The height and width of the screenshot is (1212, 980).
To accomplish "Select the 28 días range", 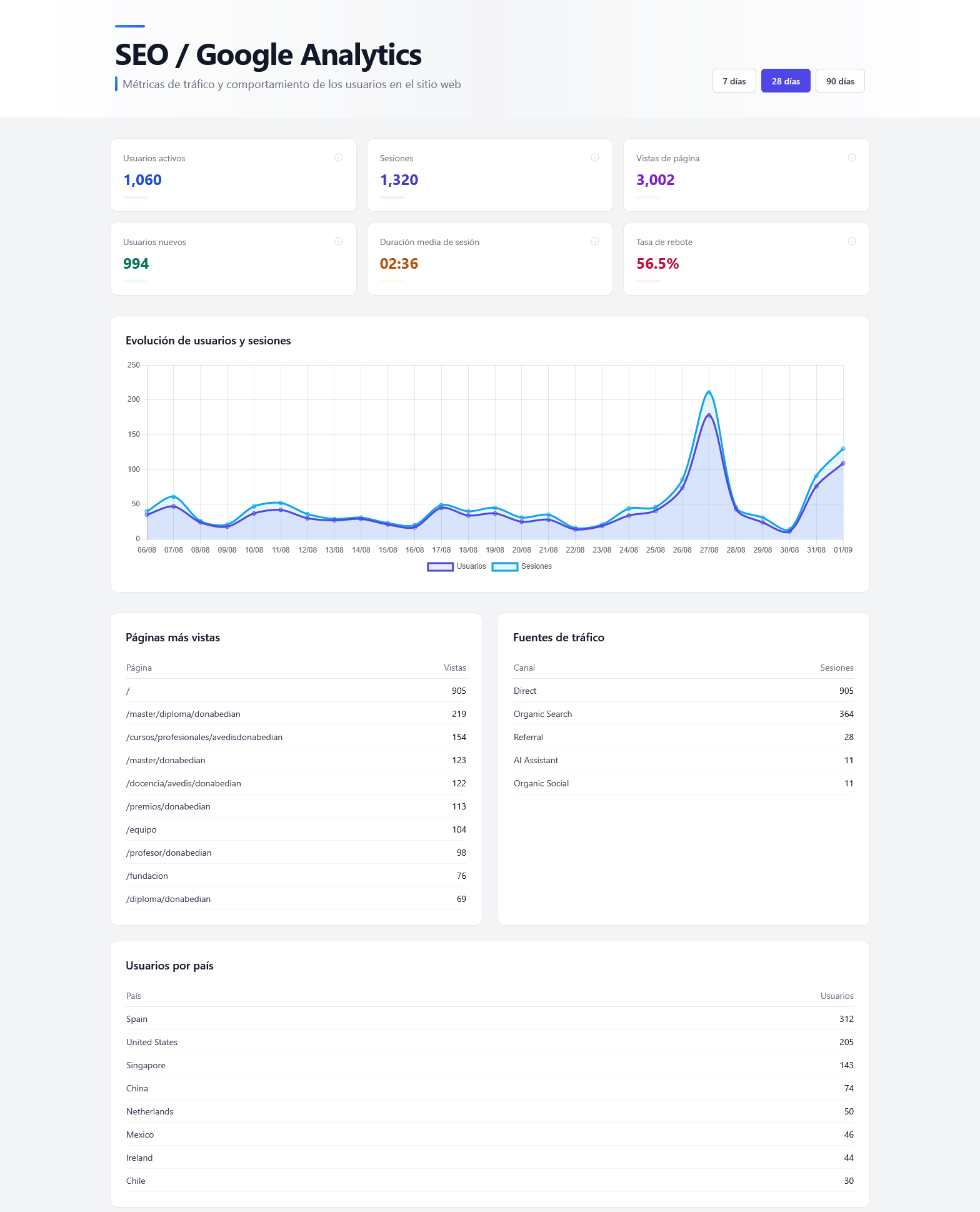I will coord(786,81).
